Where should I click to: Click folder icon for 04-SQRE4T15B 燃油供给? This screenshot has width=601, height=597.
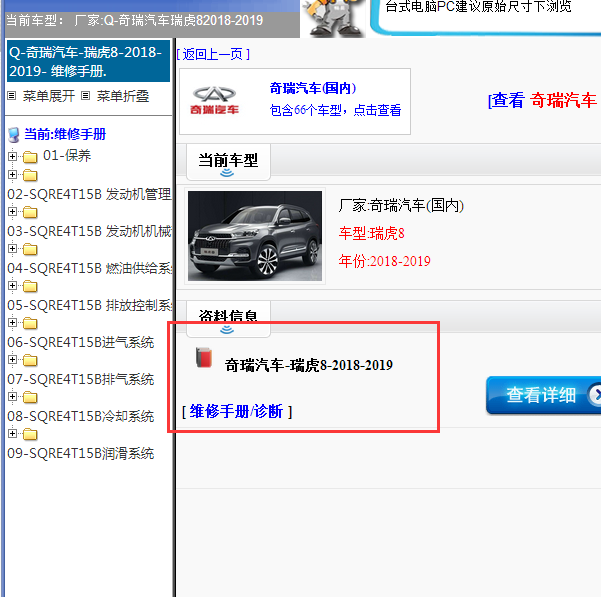pyautogui.click(x=30, y=249)
